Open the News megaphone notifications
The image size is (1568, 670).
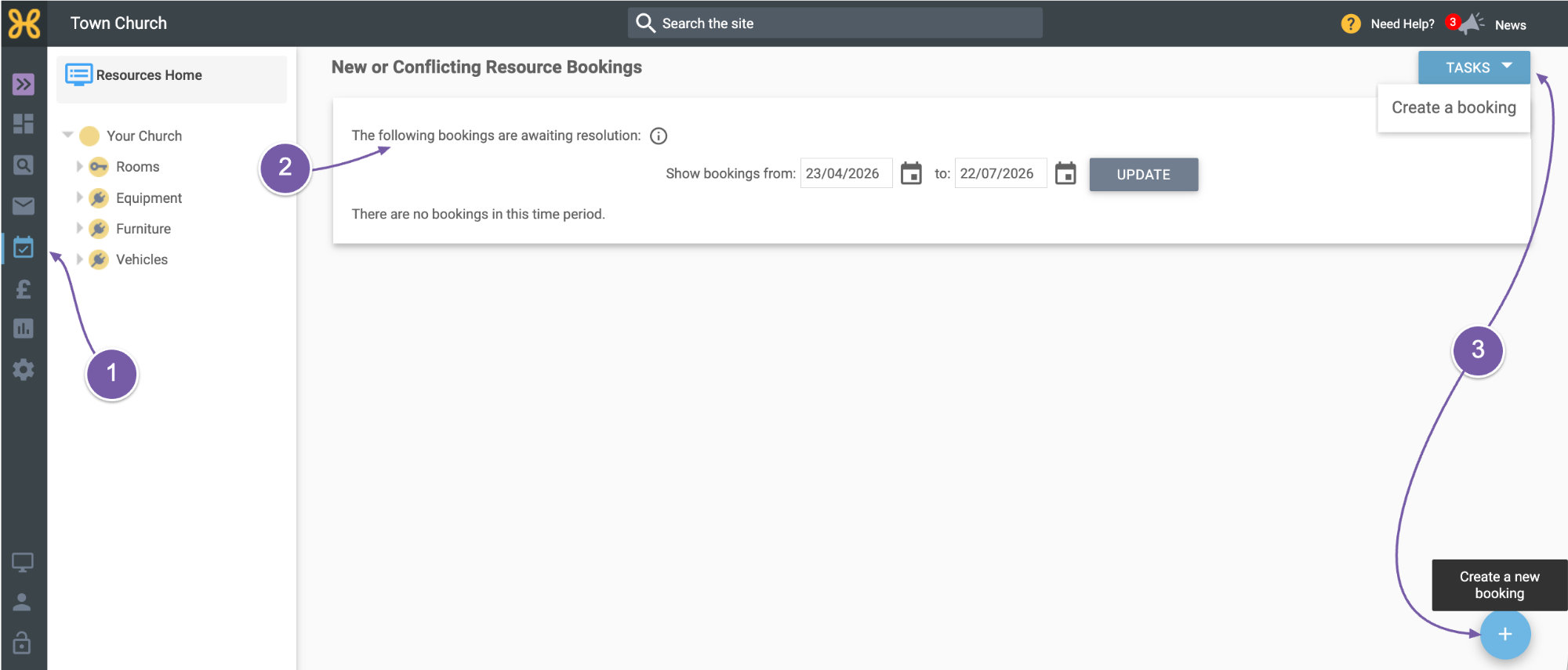pyautogui.click(x=1472, y=24)
